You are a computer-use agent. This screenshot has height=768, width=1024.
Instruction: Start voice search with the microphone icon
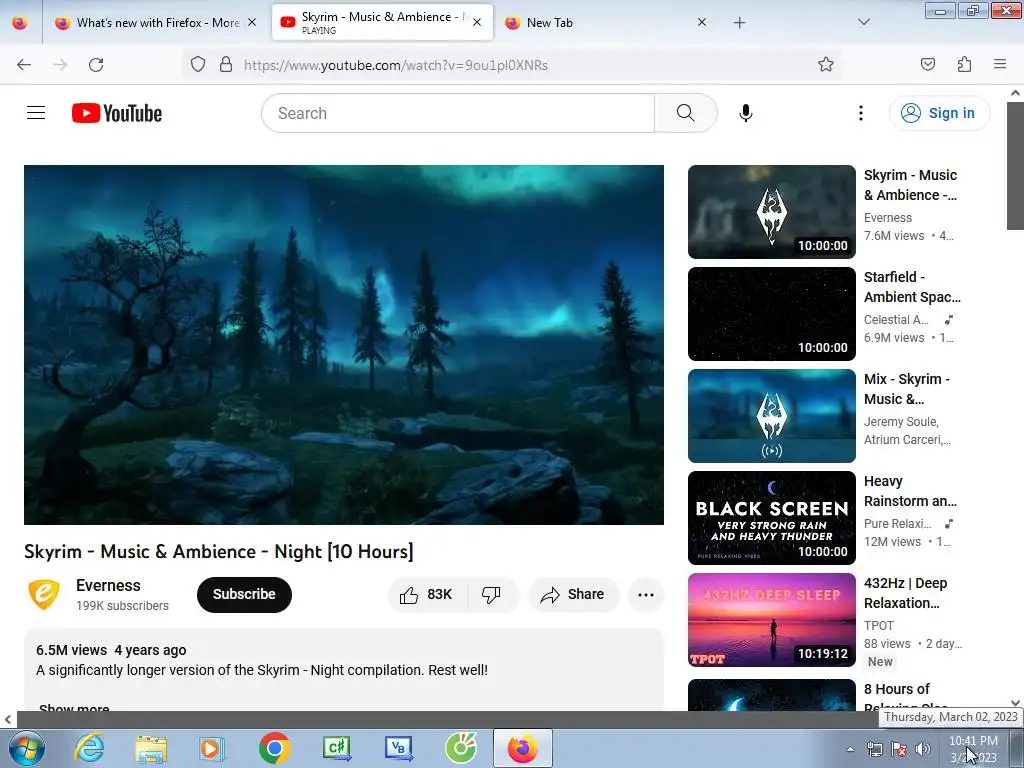click(746, 113)
